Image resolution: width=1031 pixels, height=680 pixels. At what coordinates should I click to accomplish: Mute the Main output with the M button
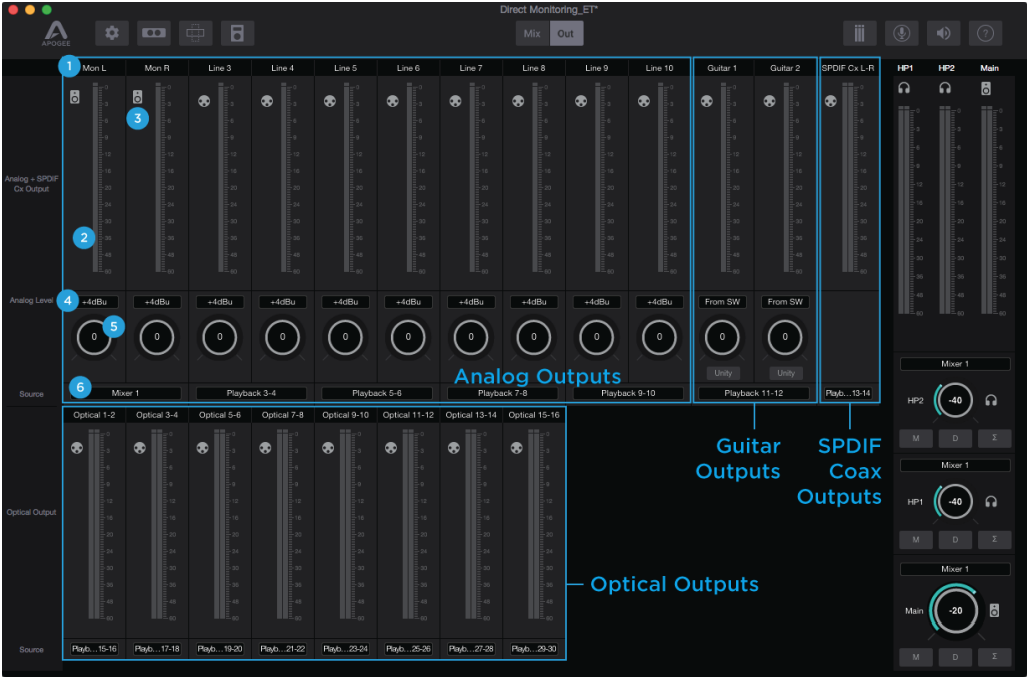click(x=916, y=657)
